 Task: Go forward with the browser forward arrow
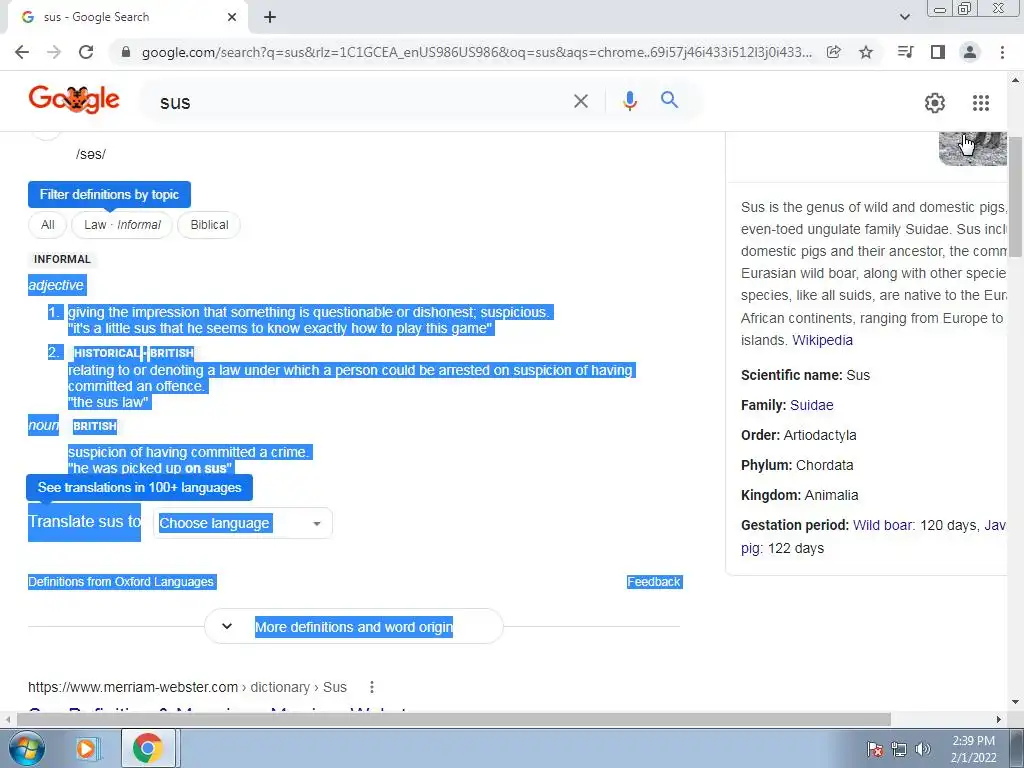point(54,52)
